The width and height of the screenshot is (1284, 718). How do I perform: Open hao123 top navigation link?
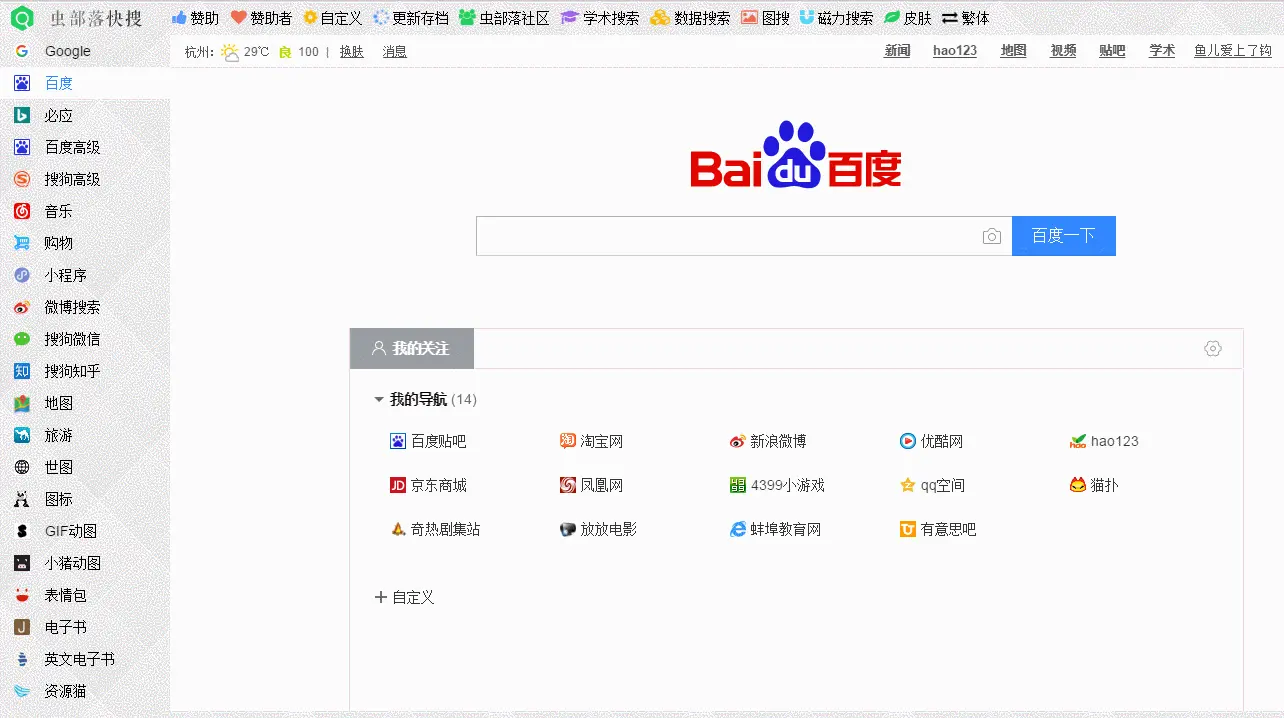coord(955,51)
